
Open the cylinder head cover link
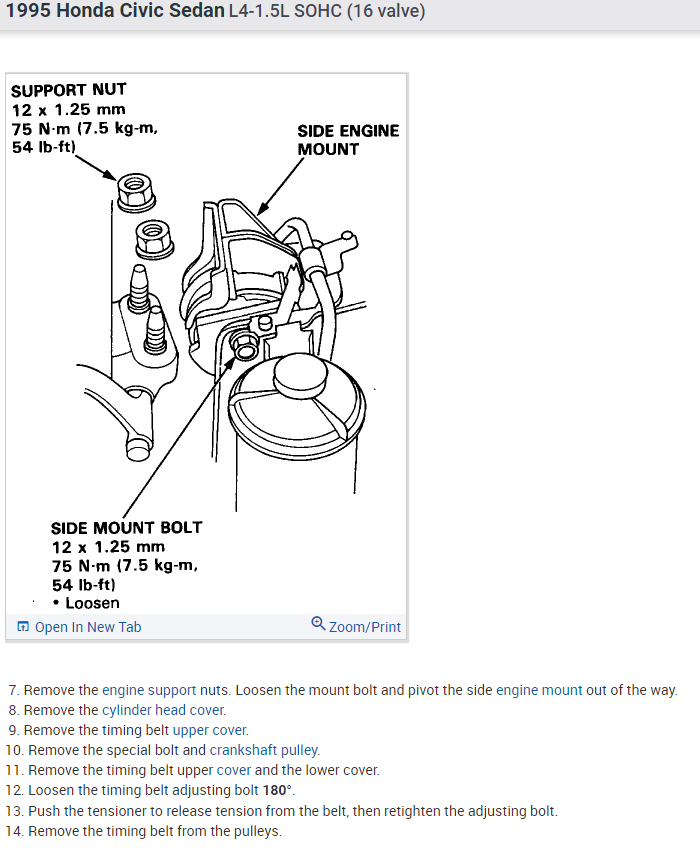click(163, 710)
